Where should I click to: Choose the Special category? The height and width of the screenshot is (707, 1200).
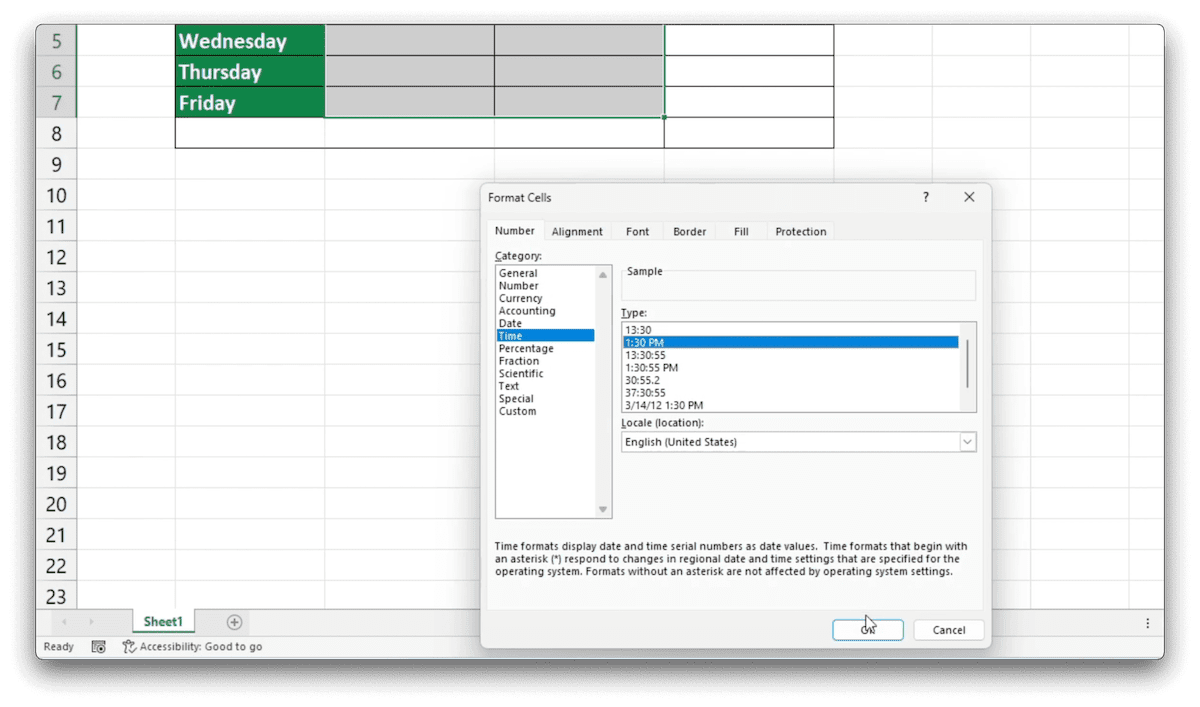545,399
